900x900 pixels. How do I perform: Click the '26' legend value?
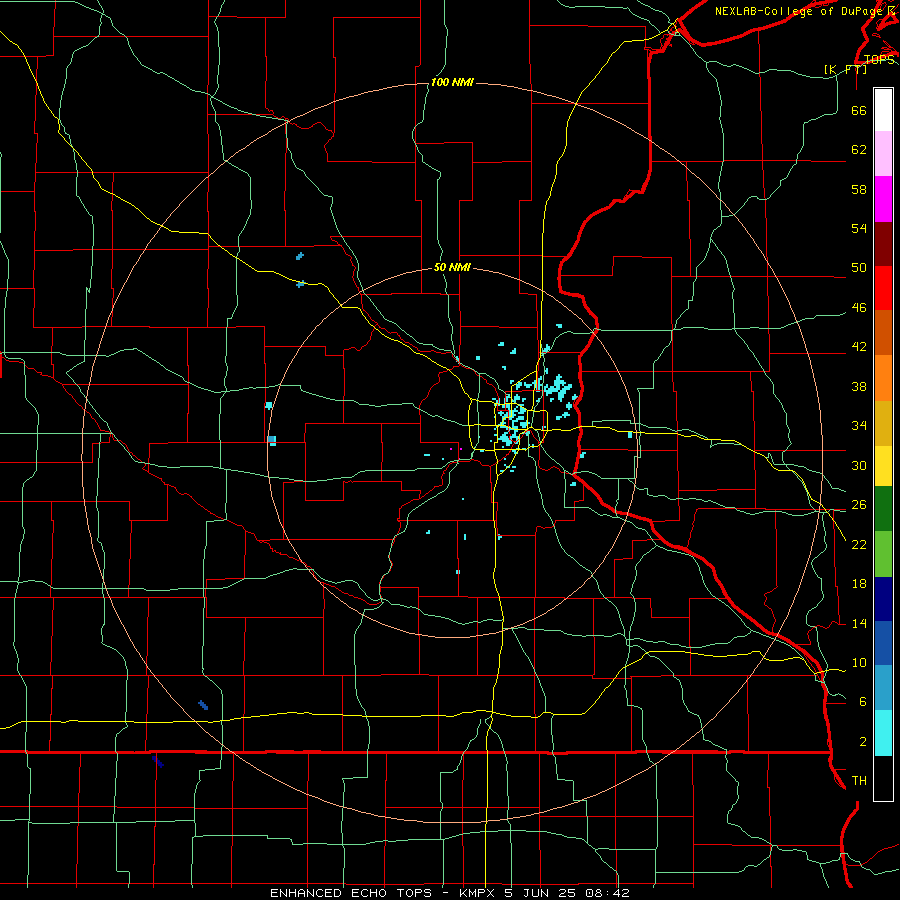point(859,505)
